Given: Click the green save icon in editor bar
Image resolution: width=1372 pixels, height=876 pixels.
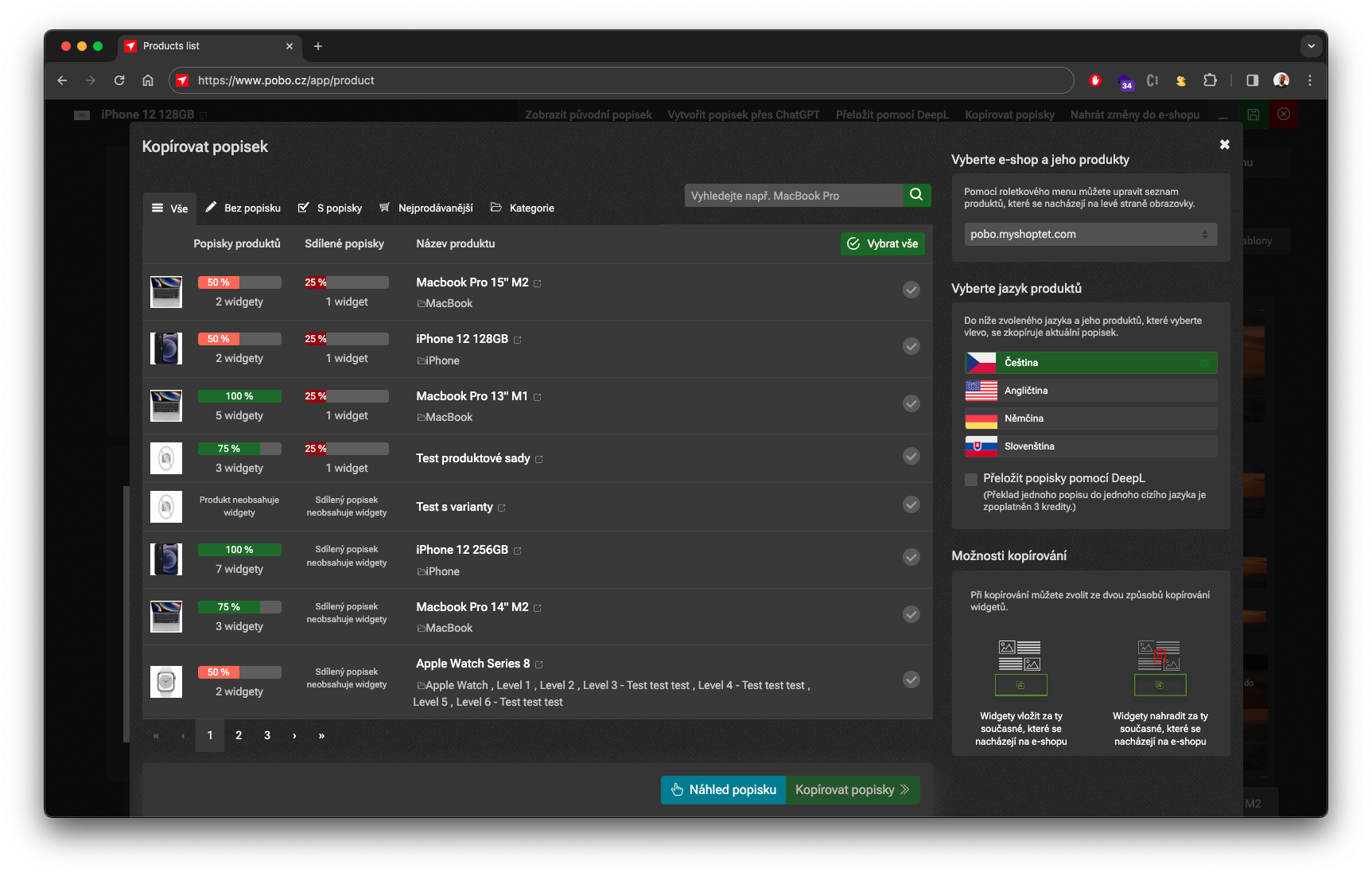Looking at the screenshot, I should click(x=1253, y=115).
